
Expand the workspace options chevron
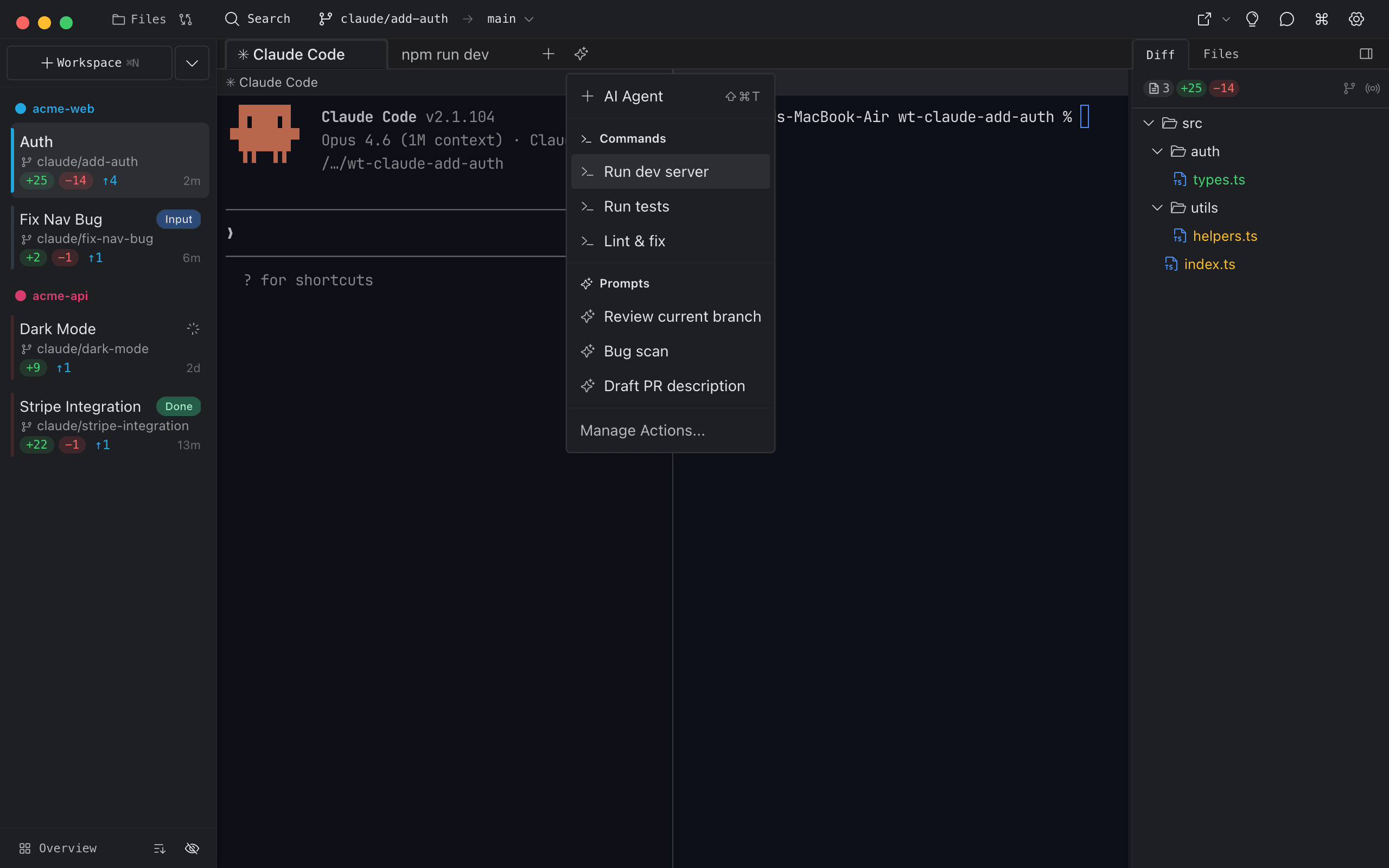(x=192, y=62)
